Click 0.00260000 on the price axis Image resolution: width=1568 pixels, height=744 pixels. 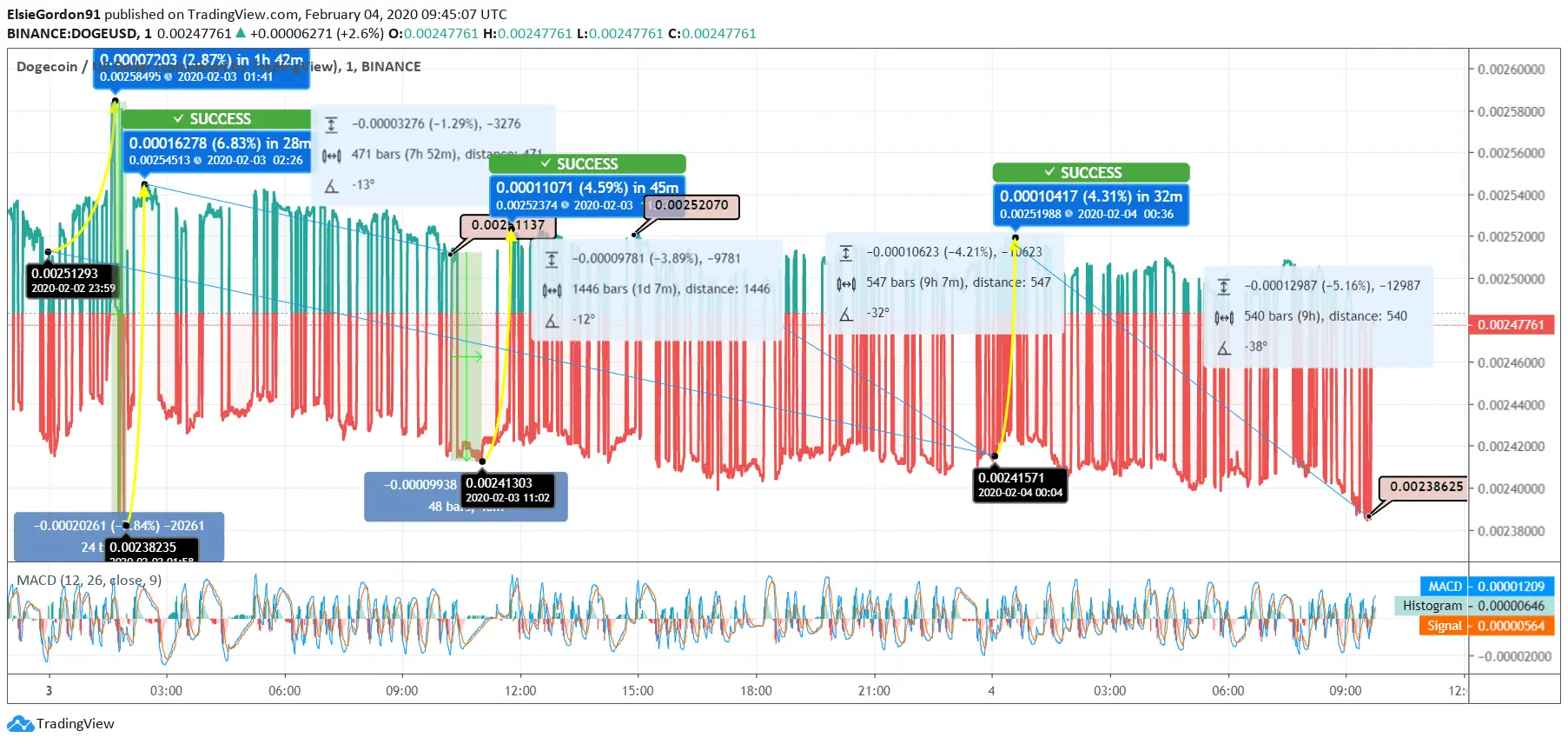click(1511, 70)
